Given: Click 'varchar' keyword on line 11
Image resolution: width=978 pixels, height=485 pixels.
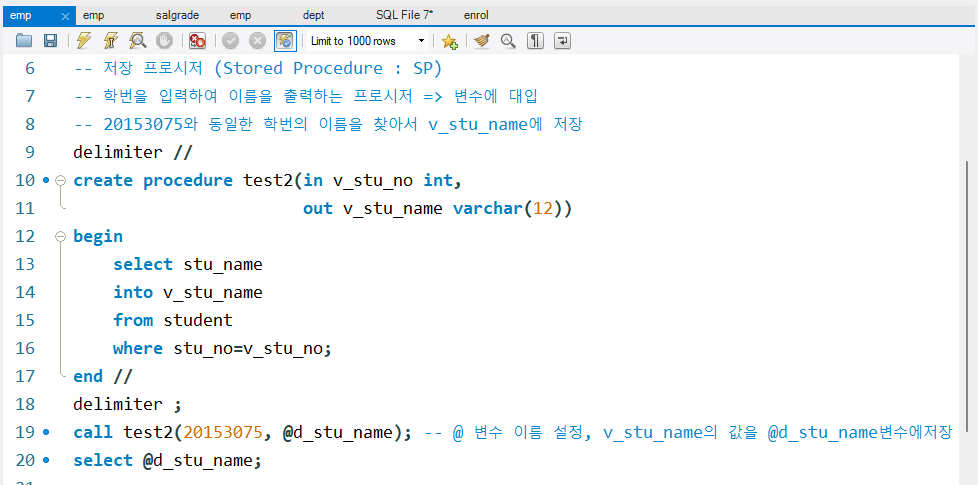Looking at the screenshot, I should [488, 209].
